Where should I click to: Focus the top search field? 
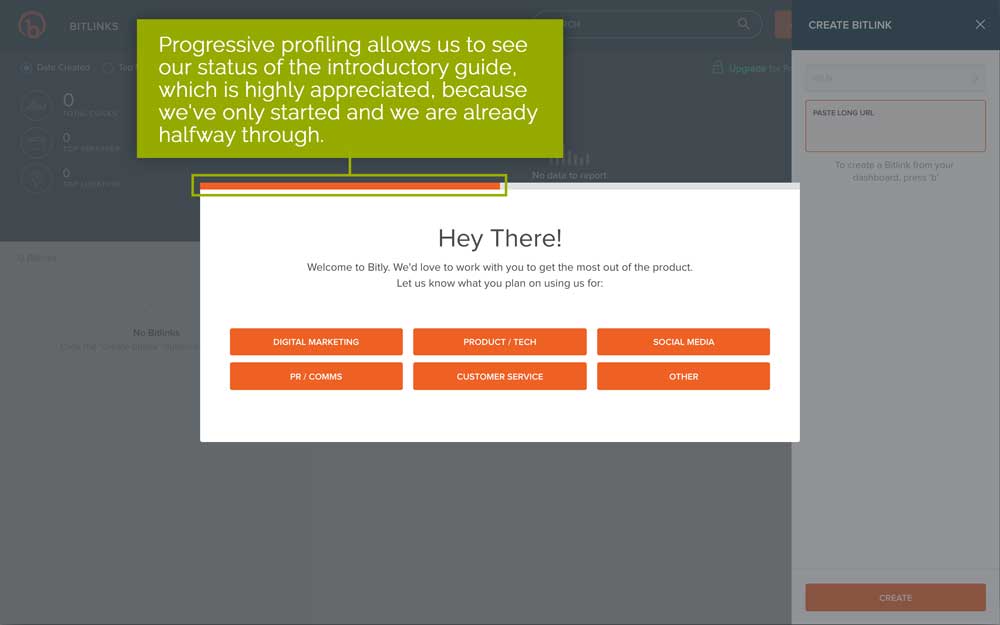coord(647,24)
